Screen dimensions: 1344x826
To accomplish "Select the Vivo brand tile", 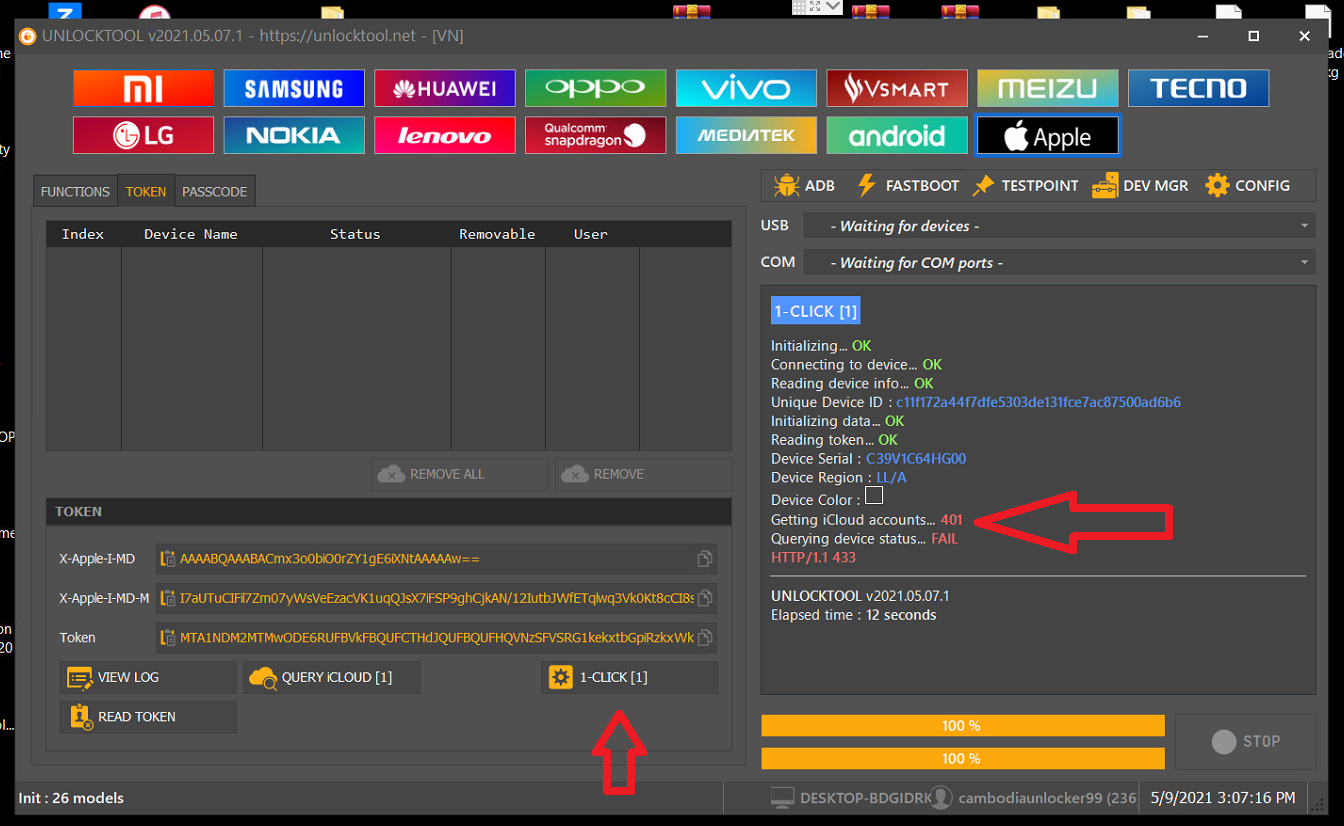I will click(746, 88).
